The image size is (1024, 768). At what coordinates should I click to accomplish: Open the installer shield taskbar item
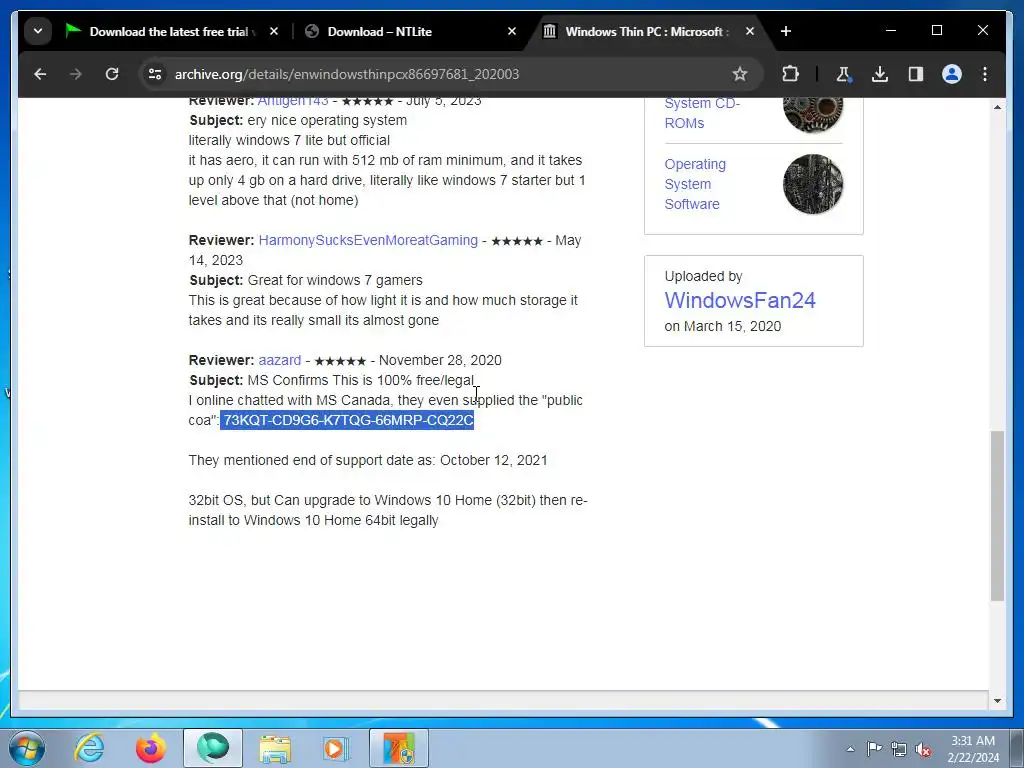pyautogui.click(x=399, y=748)
